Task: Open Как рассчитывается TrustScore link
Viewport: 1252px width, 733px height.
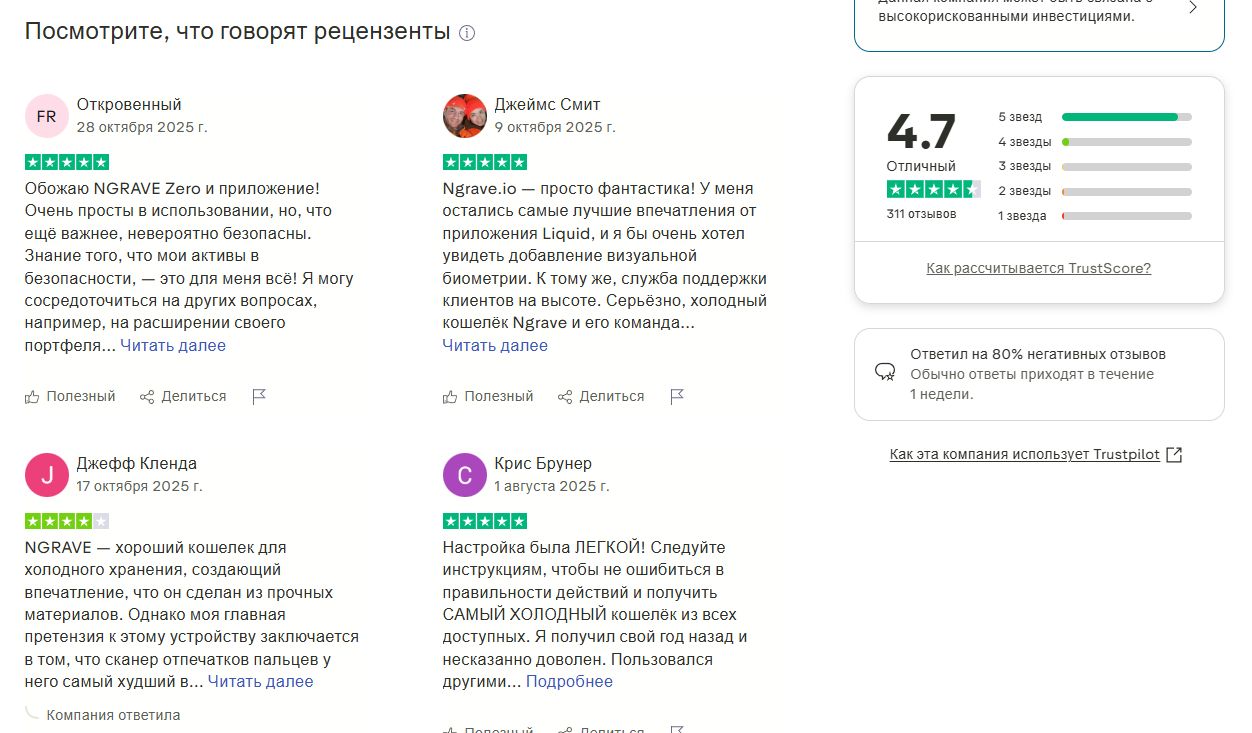Action: pyautogui.click(x=1039, y=268)
